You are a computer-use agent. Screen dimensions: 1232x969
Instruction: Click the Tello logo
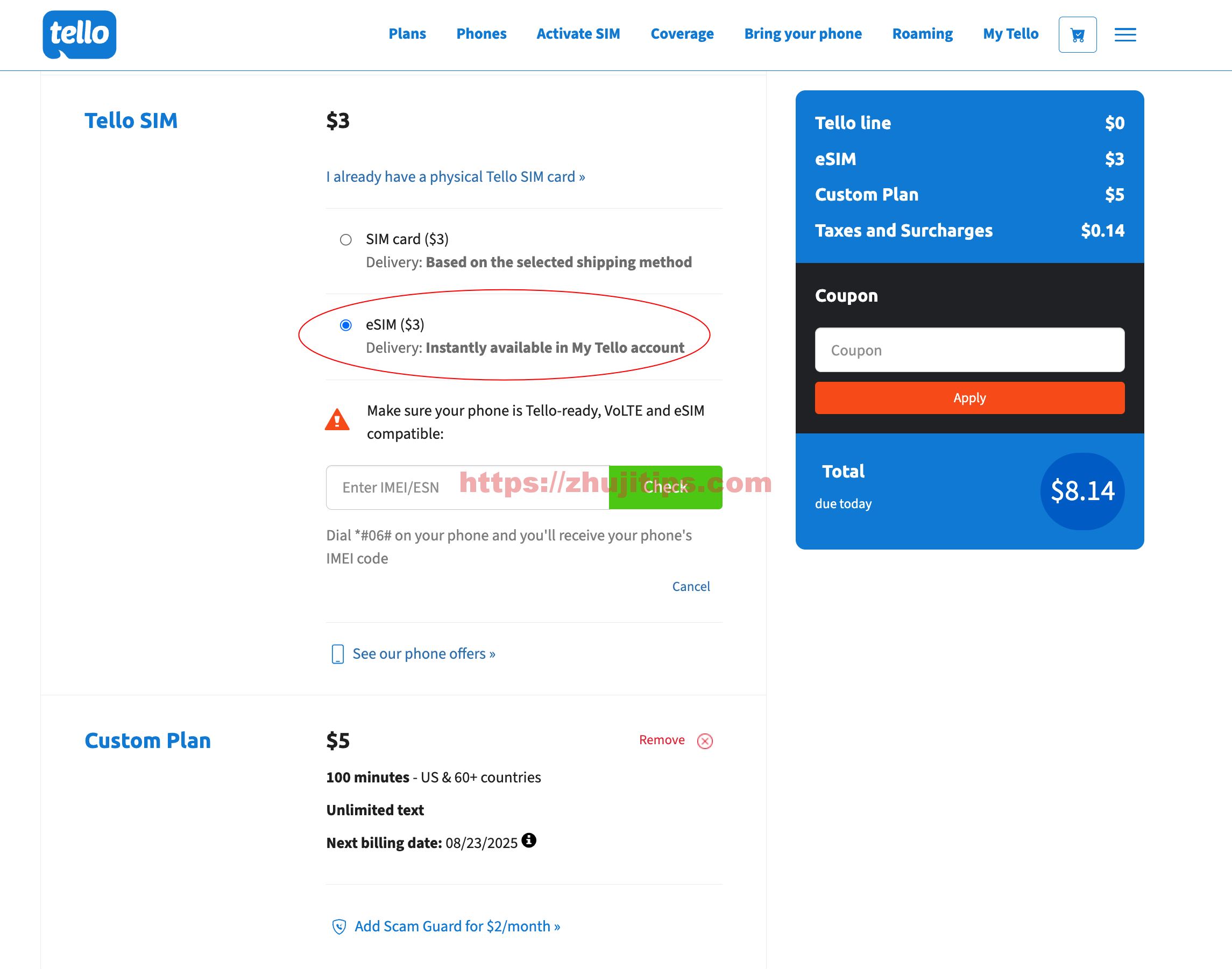click(x=80, y=34)
